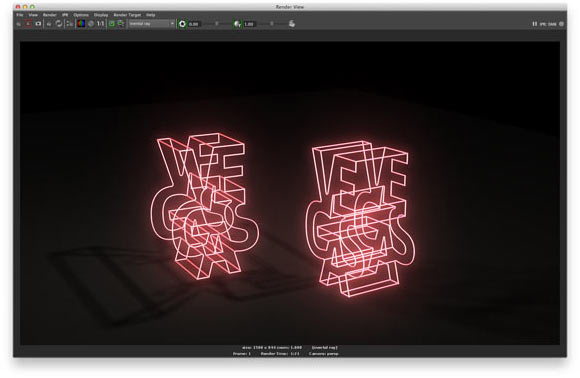Click the IPR render clapboard icon
The image size is (580, 378).
[49, 24]
